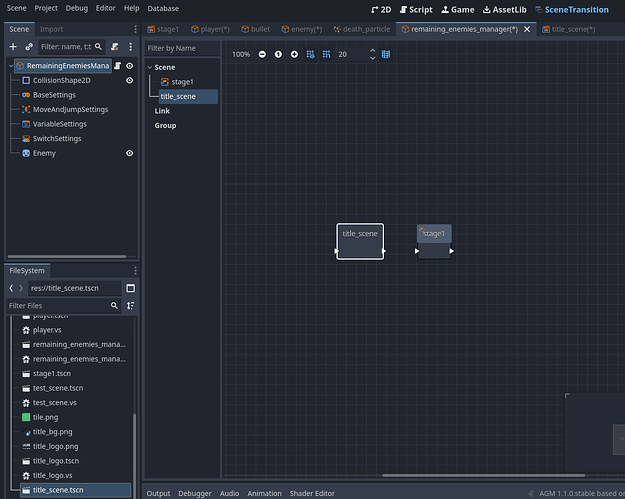
Task: Click the horizontal scrollbar of the graph
Action: (x=484, y=475)
